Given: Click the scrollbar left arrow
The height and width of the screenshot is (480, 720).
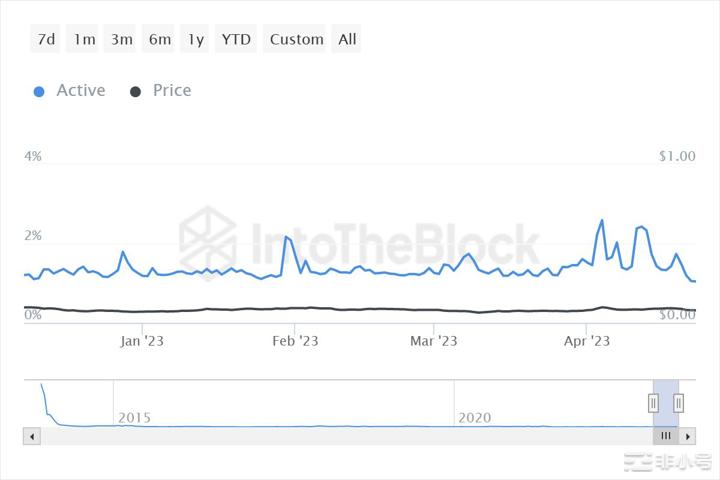Looking at the screenshot, I should [x=32, y=437].
